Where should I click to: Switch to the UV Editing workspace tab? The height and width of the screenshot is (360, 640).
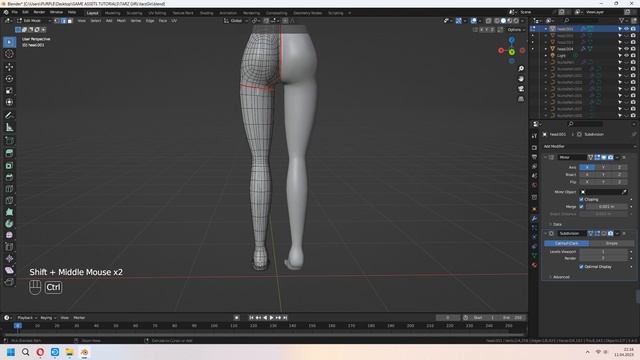(157, 13)
